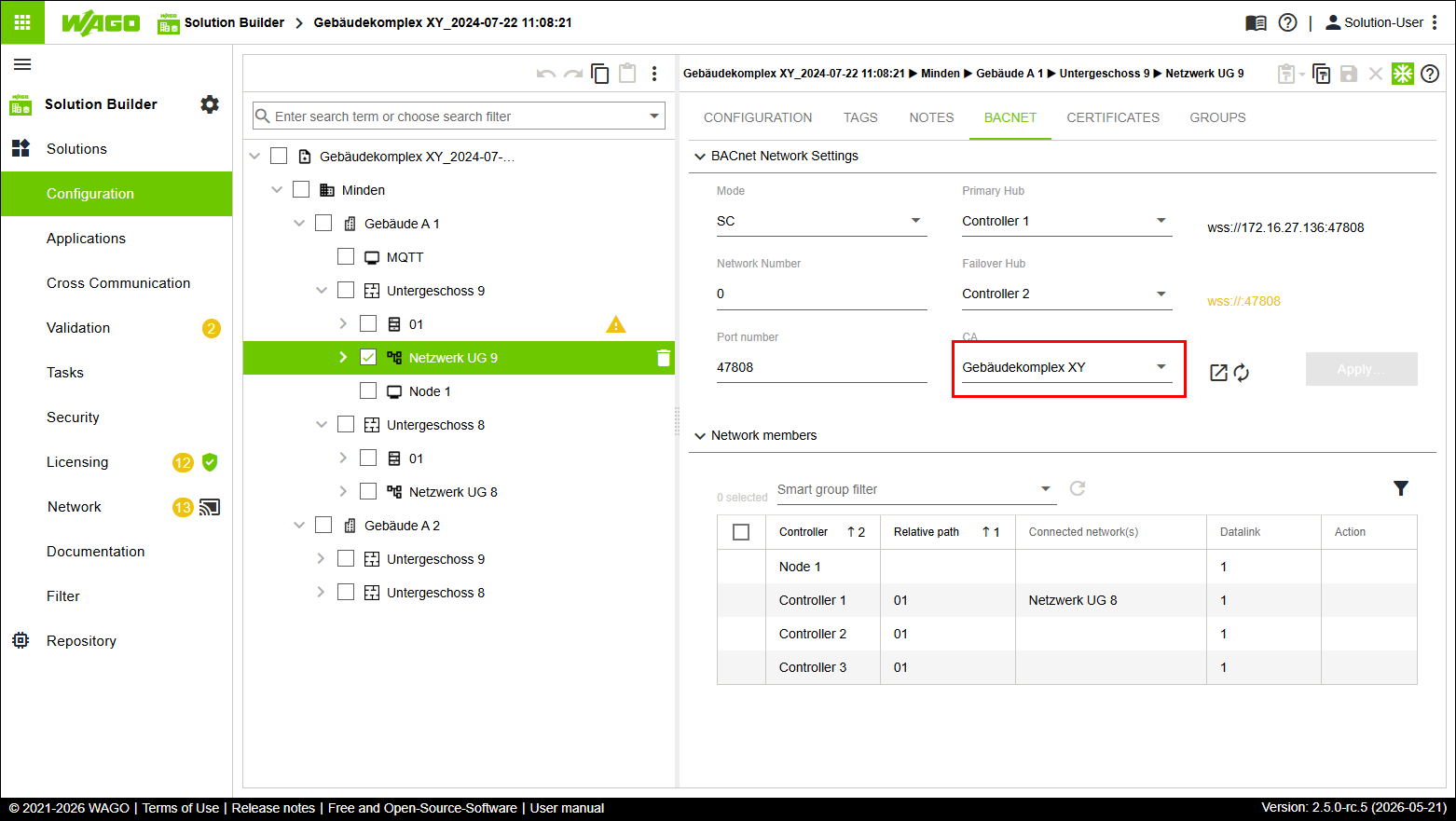Check the MQTT checkbox
Image resolution: width=1456 pixels, height=821 pixels.
[x=346, y=257]
